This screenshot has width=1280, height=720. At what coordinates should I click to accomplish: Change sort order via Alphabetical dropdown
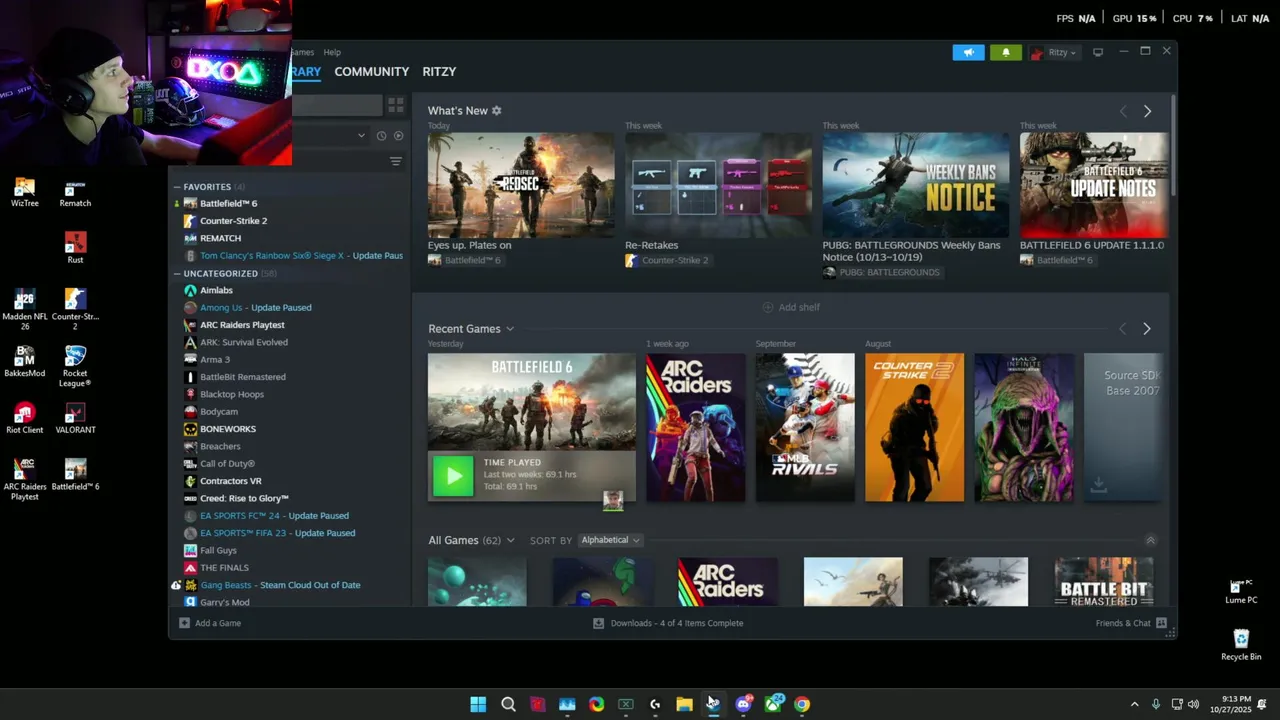coord(610,540)
